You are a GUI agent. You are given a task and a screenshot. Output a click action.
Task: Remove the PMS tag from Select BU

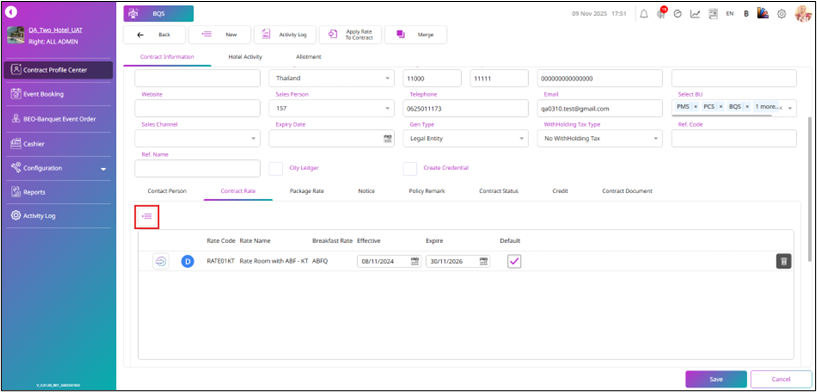coord(695,106)
